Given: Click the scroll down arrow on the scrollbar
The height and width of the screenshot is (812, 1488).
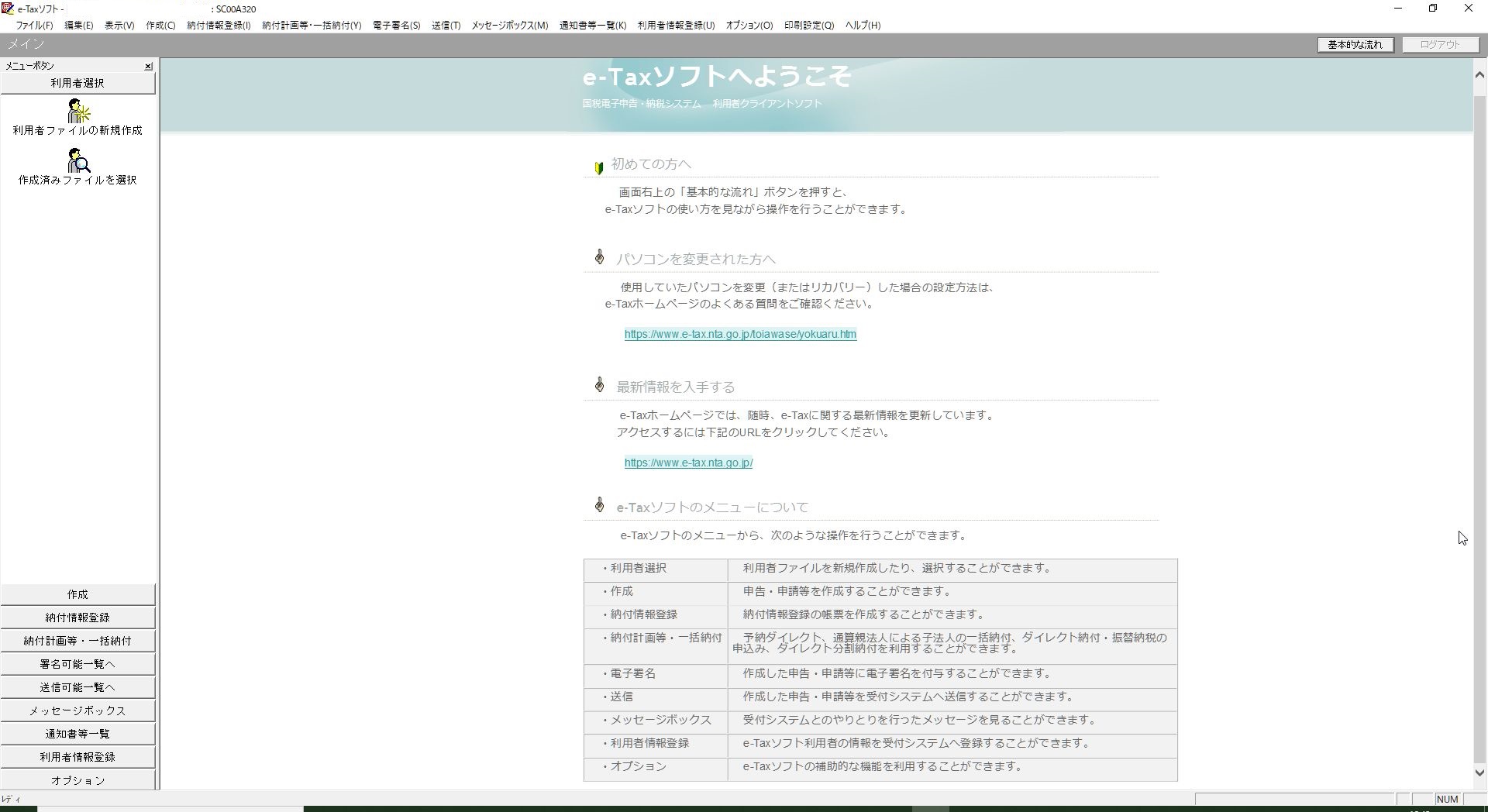Looking at the screenshot, I should [x=1479, y=772].
